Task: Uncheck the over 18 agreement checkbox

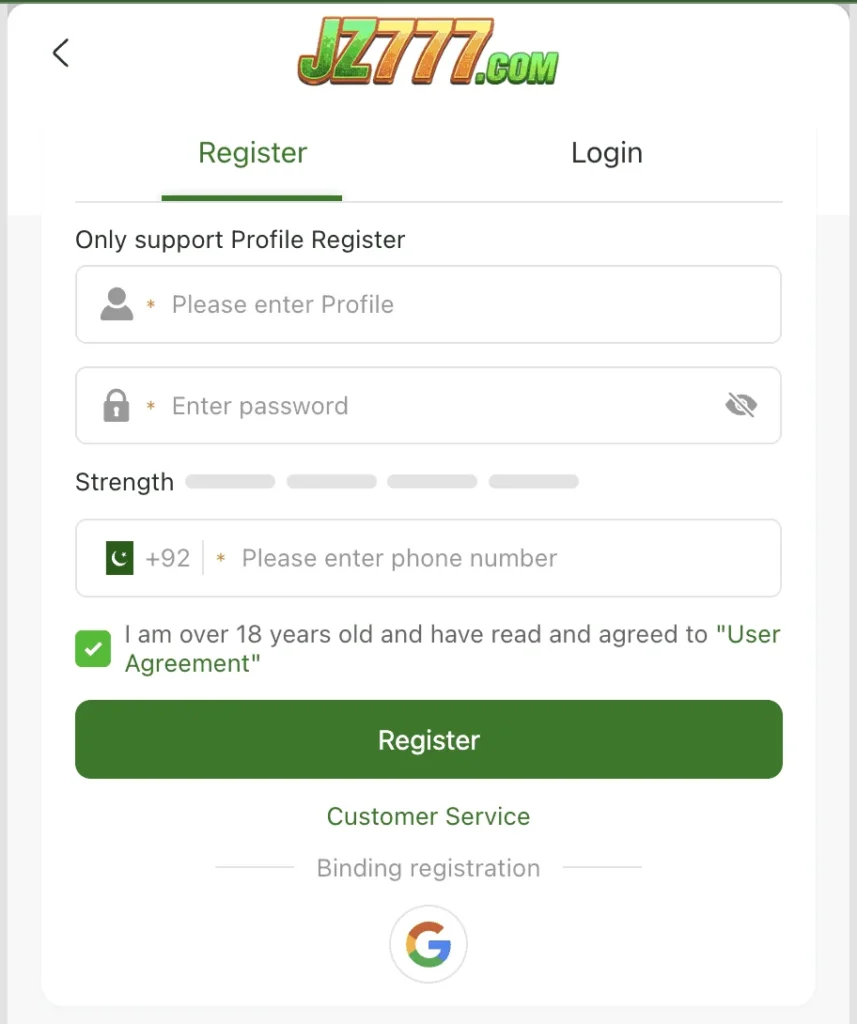Action: (x=93, y=649)
